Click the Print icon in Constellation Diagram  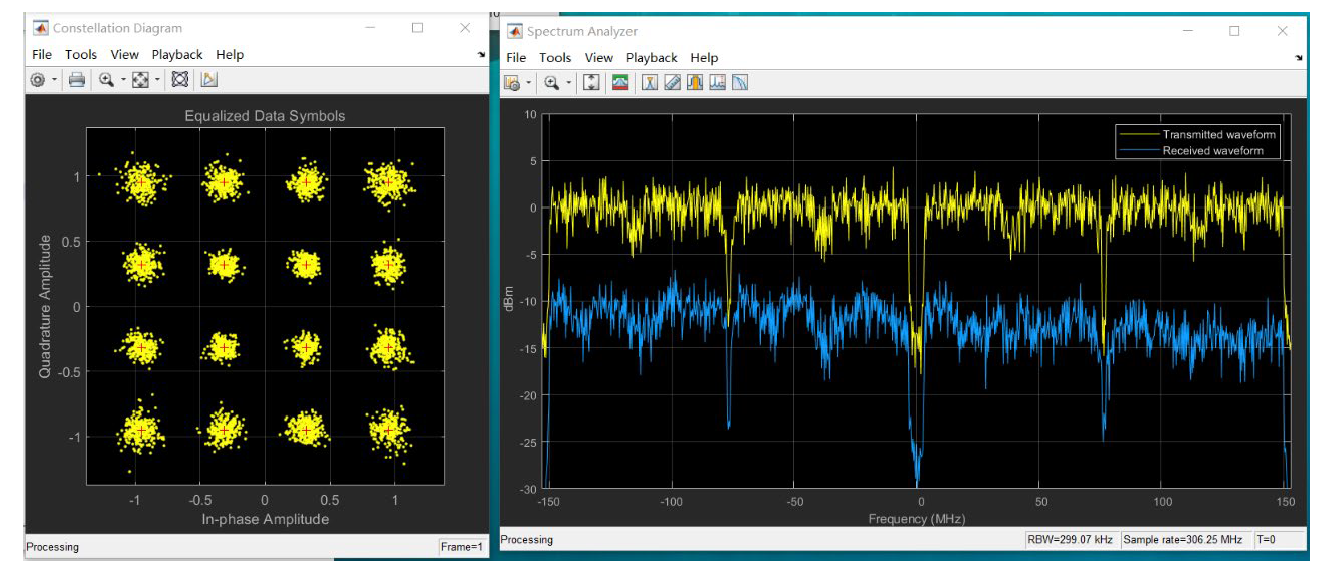76,80
